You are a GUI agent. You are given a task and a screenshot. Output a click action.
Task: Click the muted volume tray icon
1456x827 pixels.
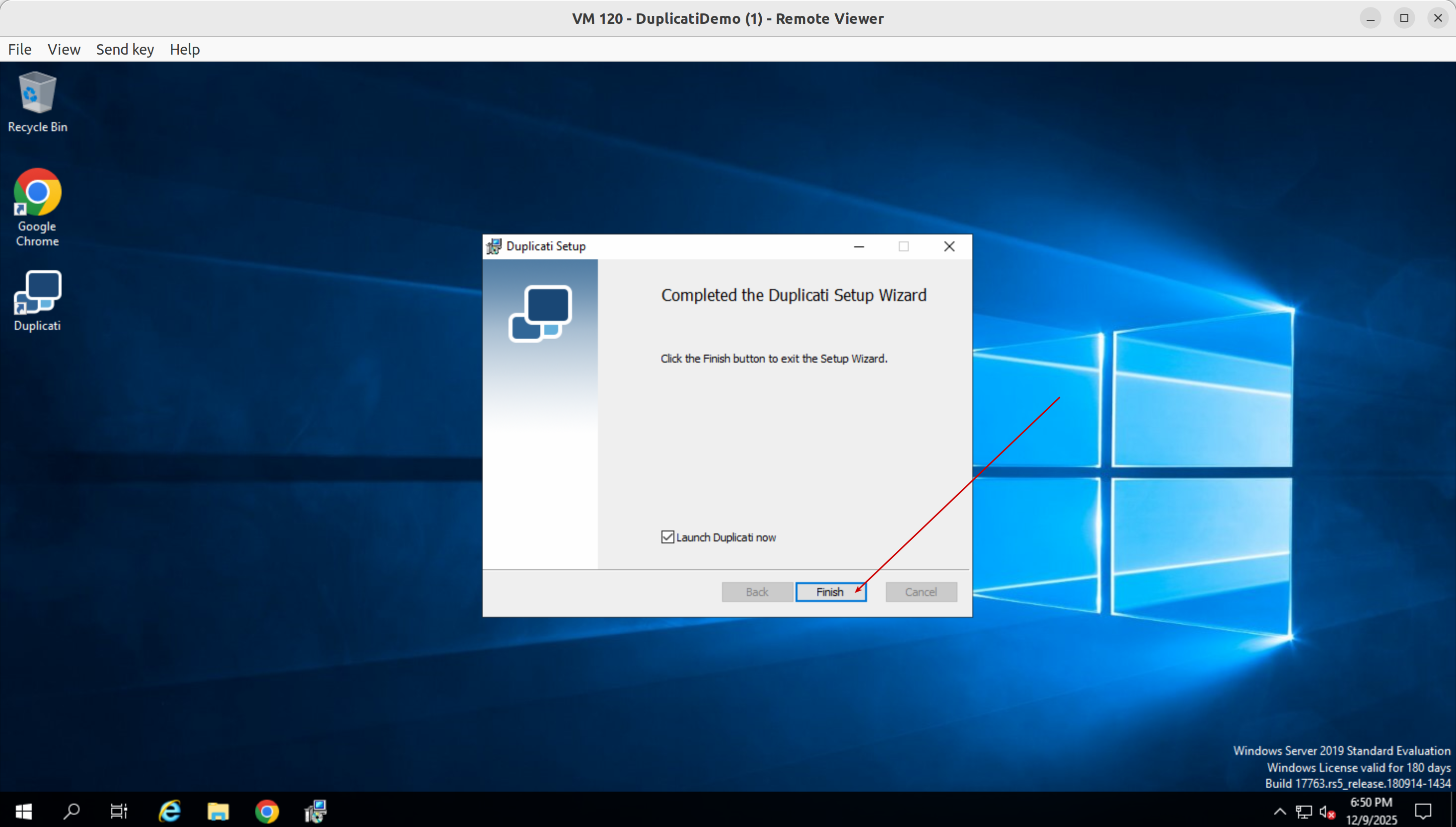coord(1326,812)
